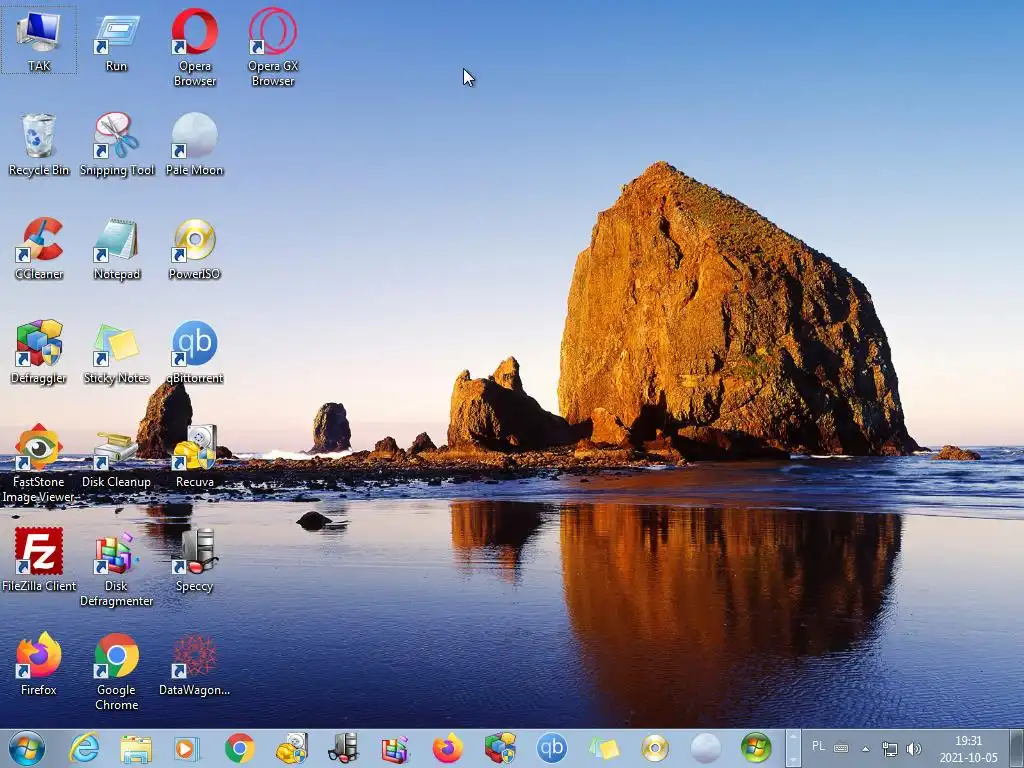This screenshot has width=1024, height=768.
Task: Click the taskbar scroll up arrow
Action: [793, 739]
